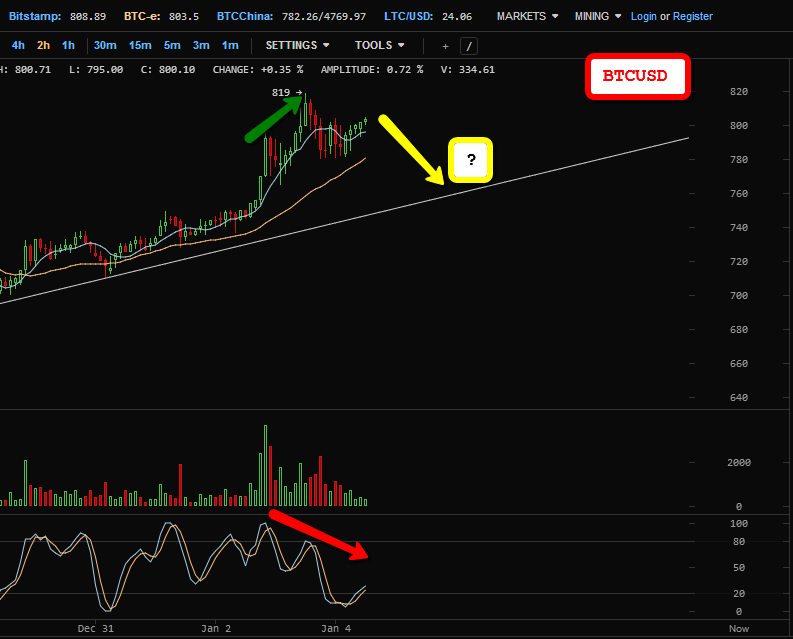This screenshot has height=639, width=793.
Task: Click the L: 795.00 low value
Action: click(x=96, y=70)
